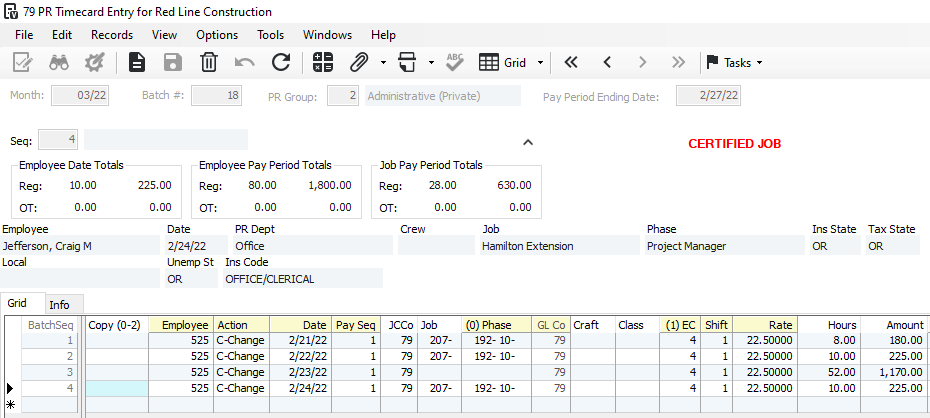The width and height of the screenshot is (930, 418).
Task: Click the PR Dept field showing Office
Action: (x=312, y=245)
